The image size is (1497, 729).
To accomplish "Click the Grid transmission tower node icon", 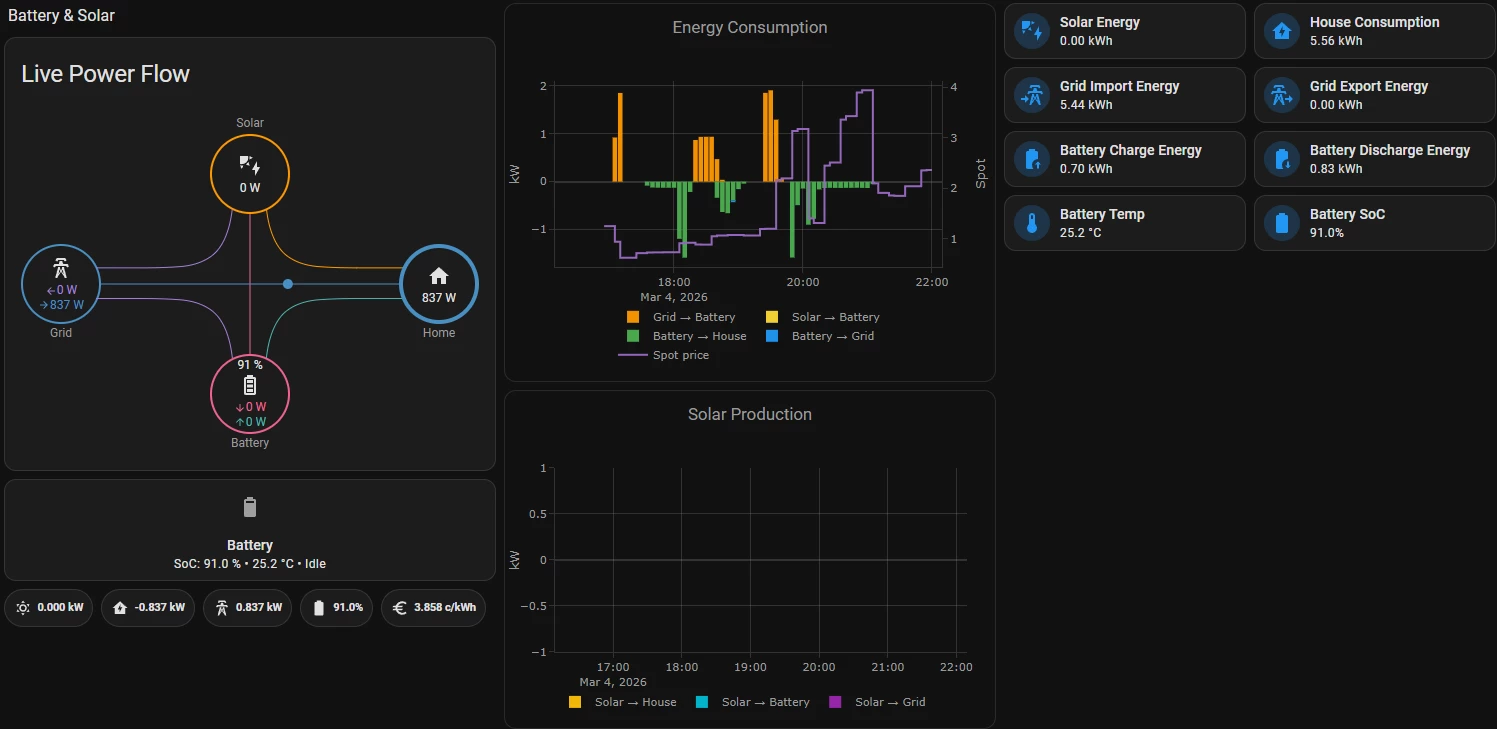I will click(x=60, y=268).
